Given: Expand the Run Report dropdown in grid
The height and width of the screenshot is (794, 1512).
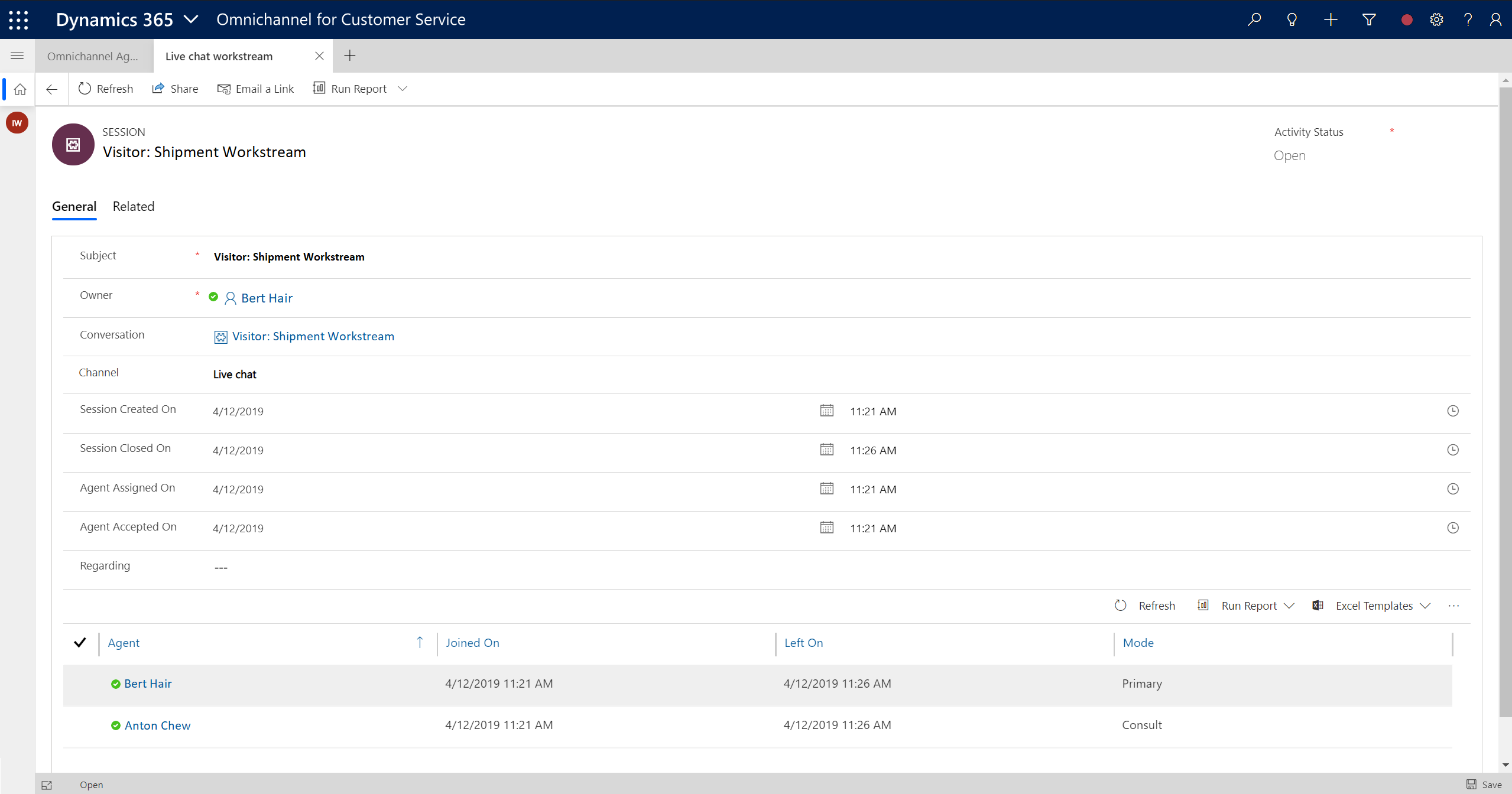Looking at the screenshot, I should click(1291, 605).
